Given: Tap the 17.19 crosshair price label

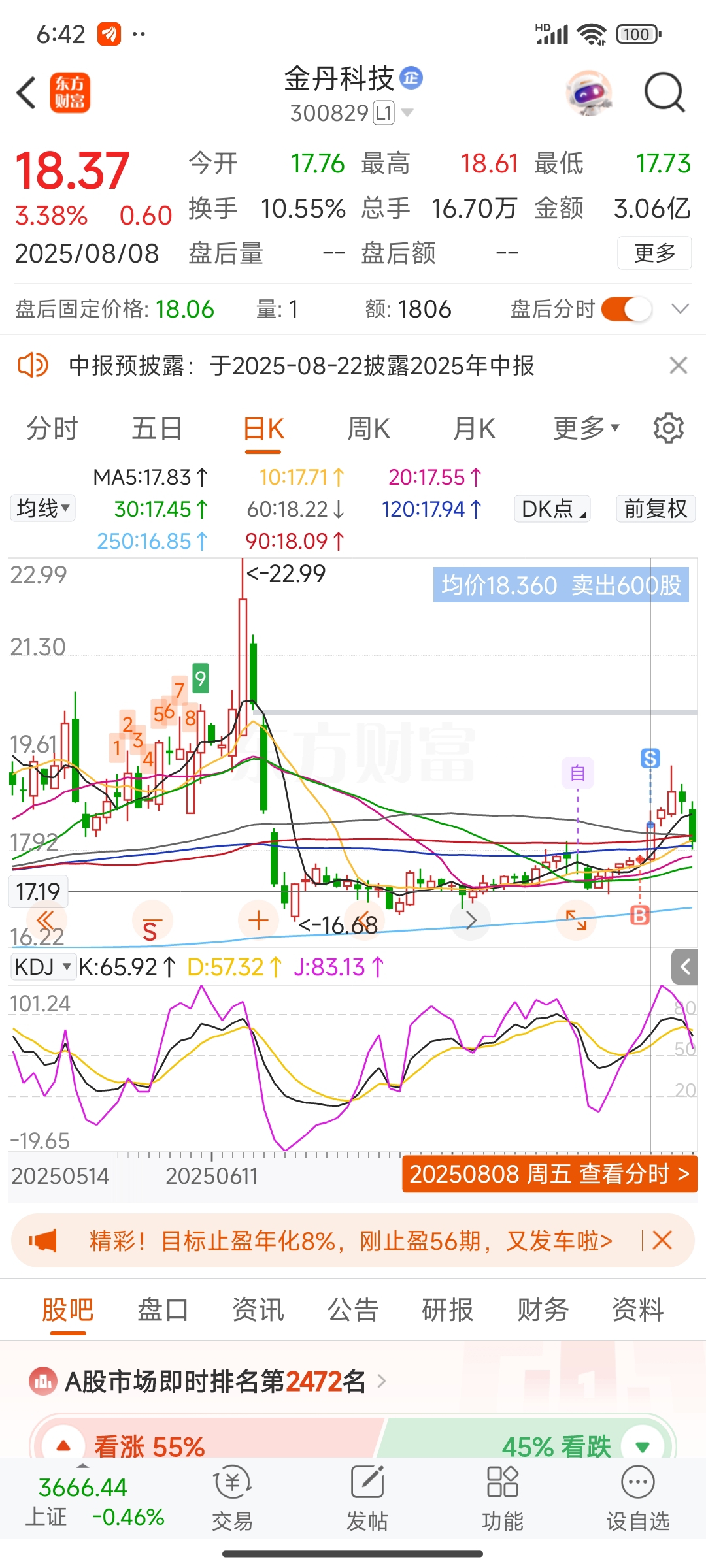Looking at the screenshot, I should coord(39,891).
